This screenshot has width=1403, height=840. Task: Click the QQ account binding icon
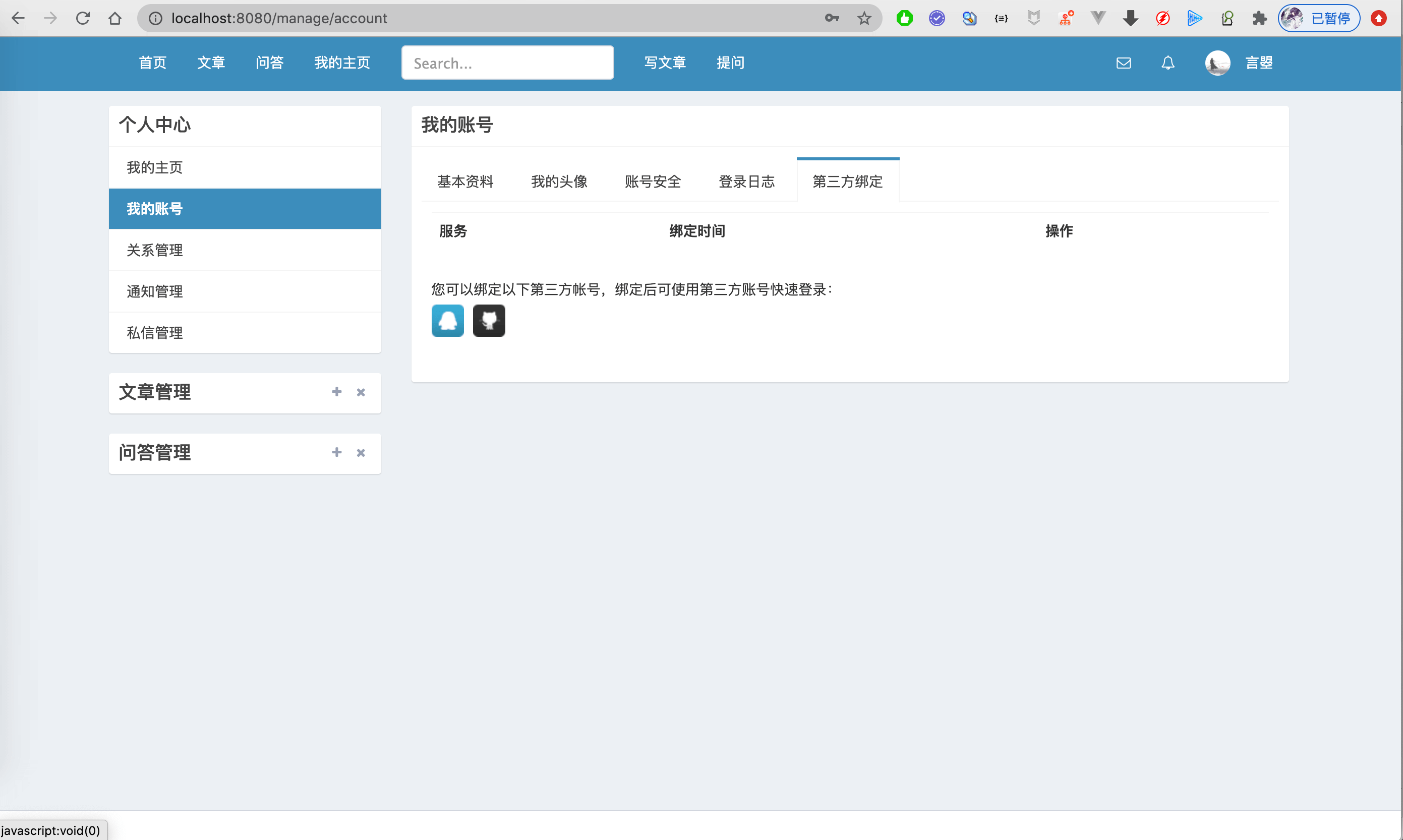coord(447,320)
